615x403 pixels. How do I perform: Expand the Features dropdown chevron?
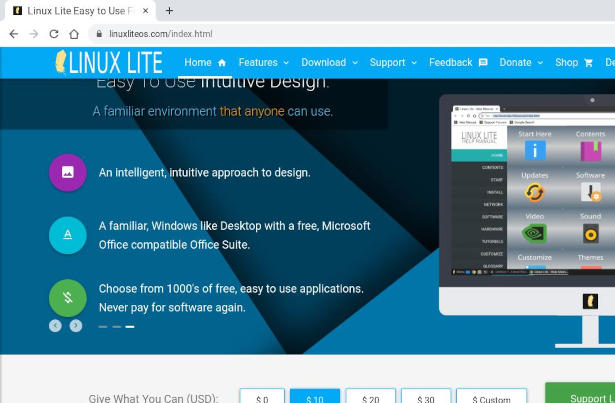(286, 63)
